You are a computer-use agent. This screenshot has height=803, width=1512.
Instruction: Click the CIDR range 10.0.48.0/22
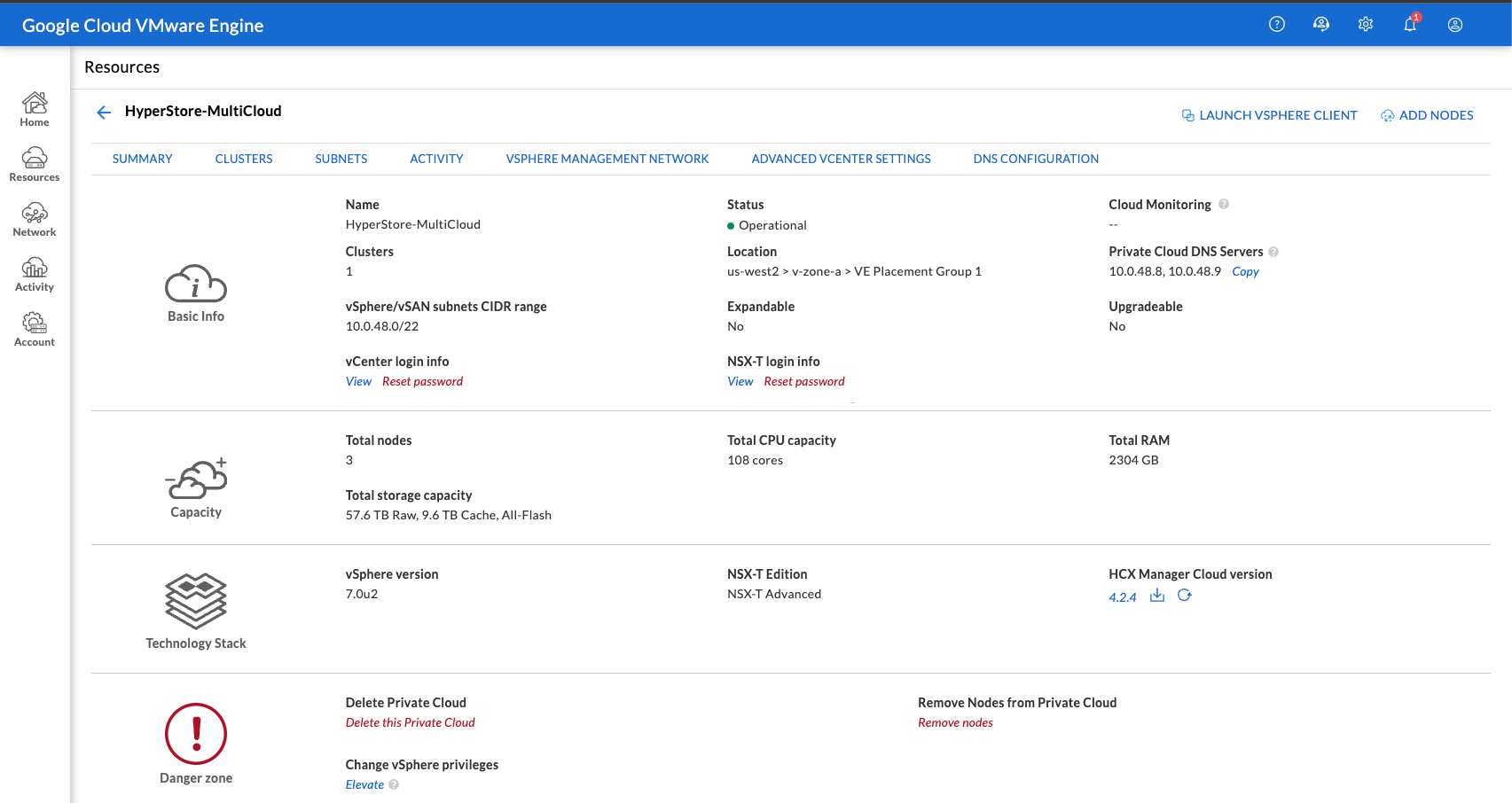pos(382,326)
